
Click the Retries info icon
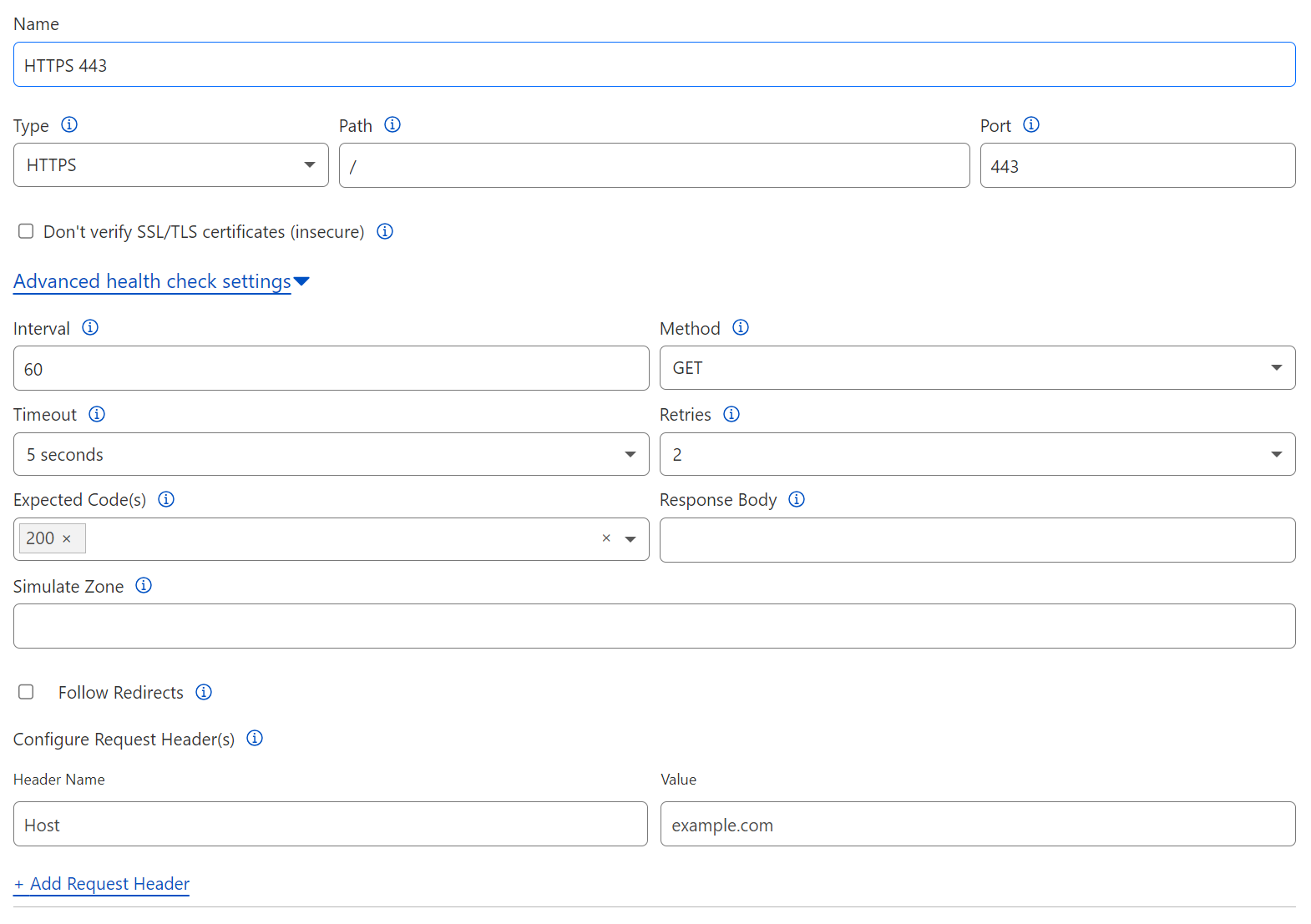[x=731, y=415]
